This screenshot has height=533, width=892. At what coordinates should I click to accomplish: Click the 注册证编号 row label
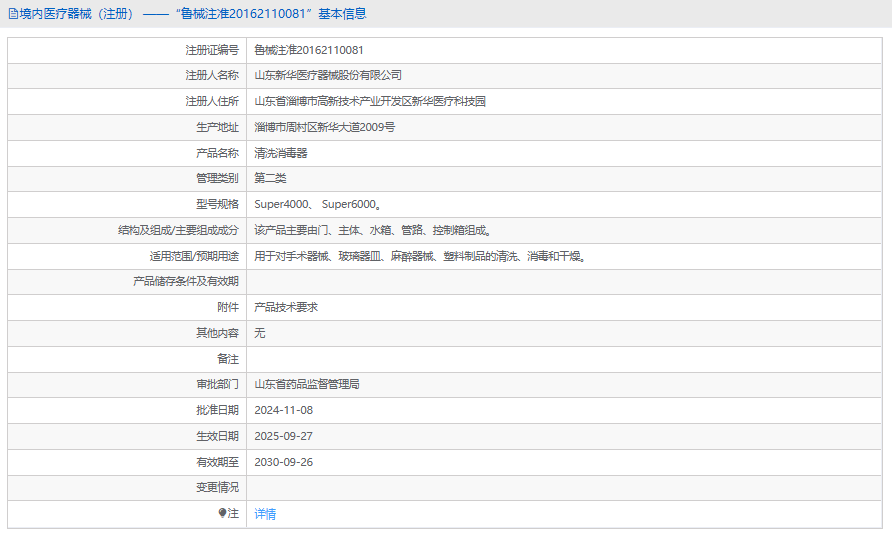pyautogui.click(x=212, y=50)
